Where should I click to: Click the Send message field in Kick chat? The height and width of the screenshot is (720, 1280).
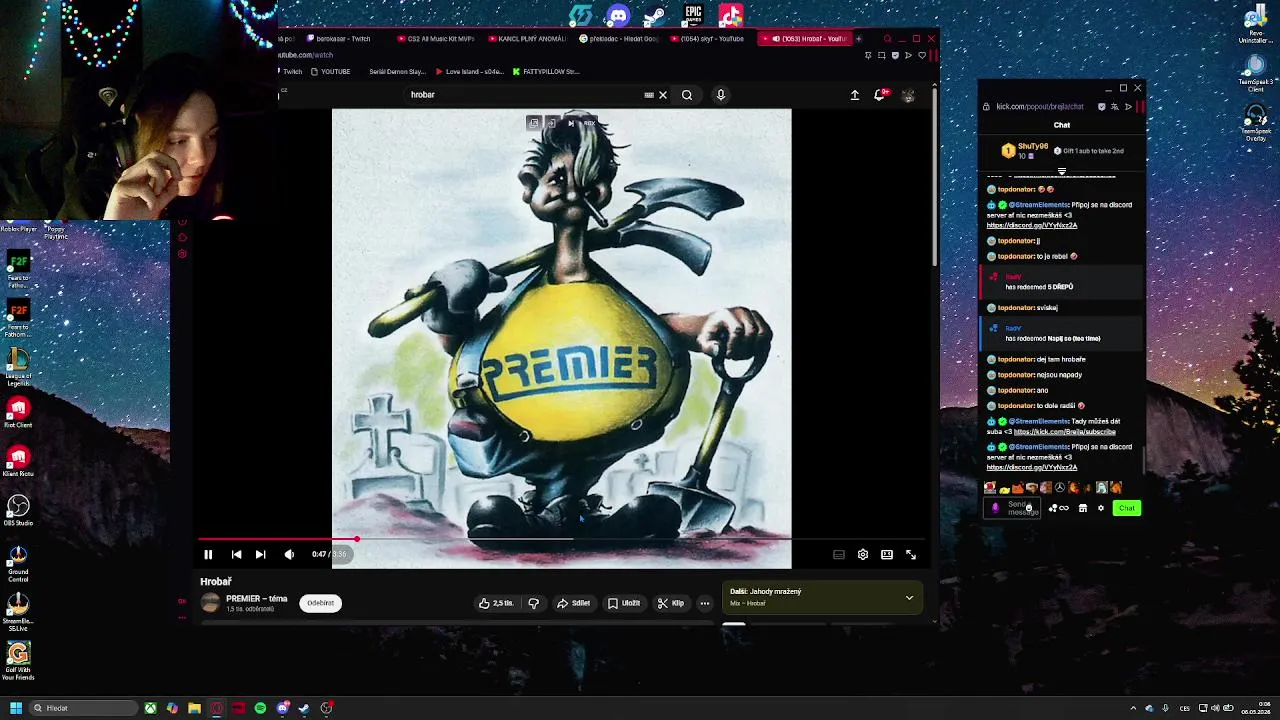tap(1012, 508)
